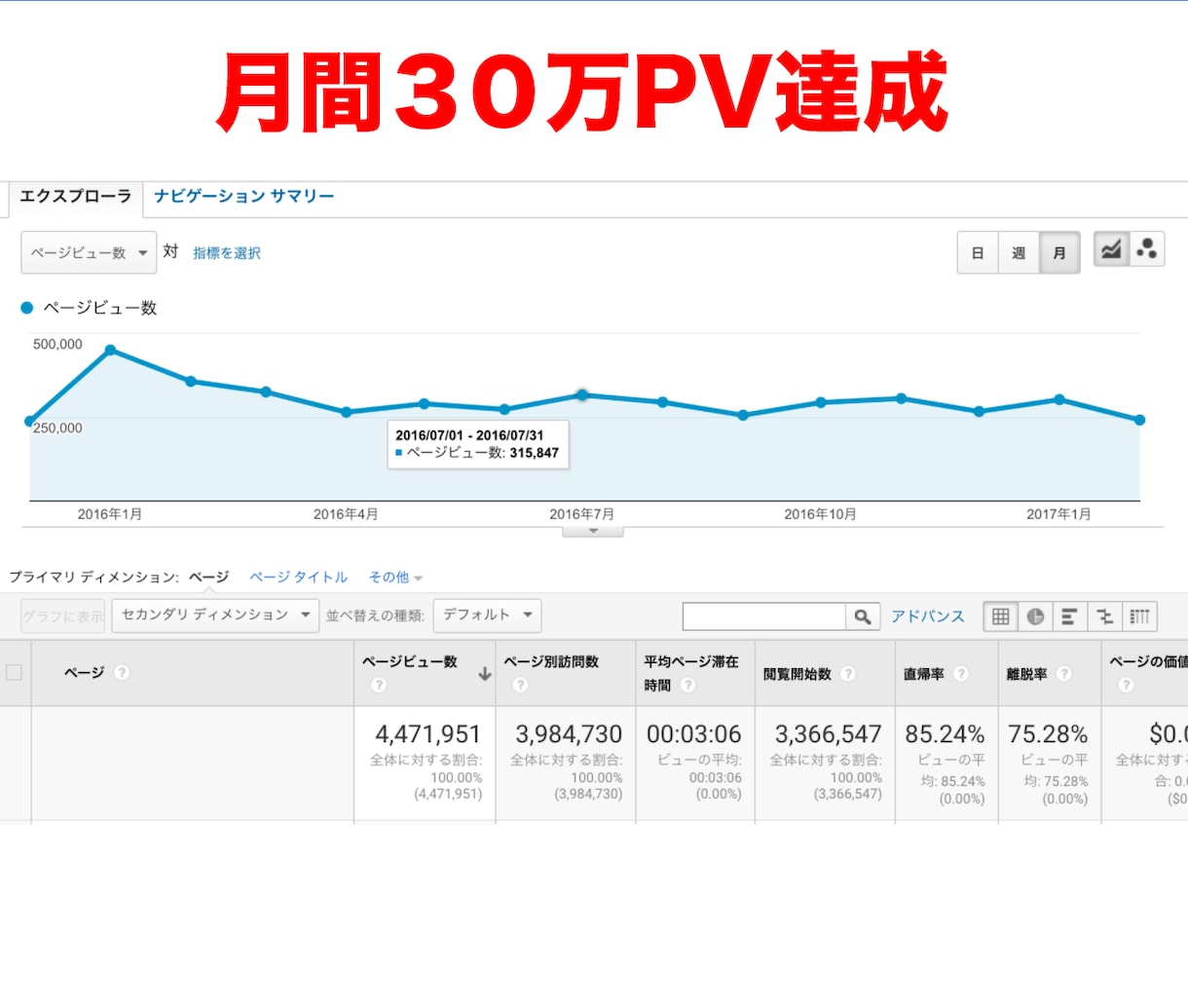Sort by 閲覧開始数 column header

[798, 674]
